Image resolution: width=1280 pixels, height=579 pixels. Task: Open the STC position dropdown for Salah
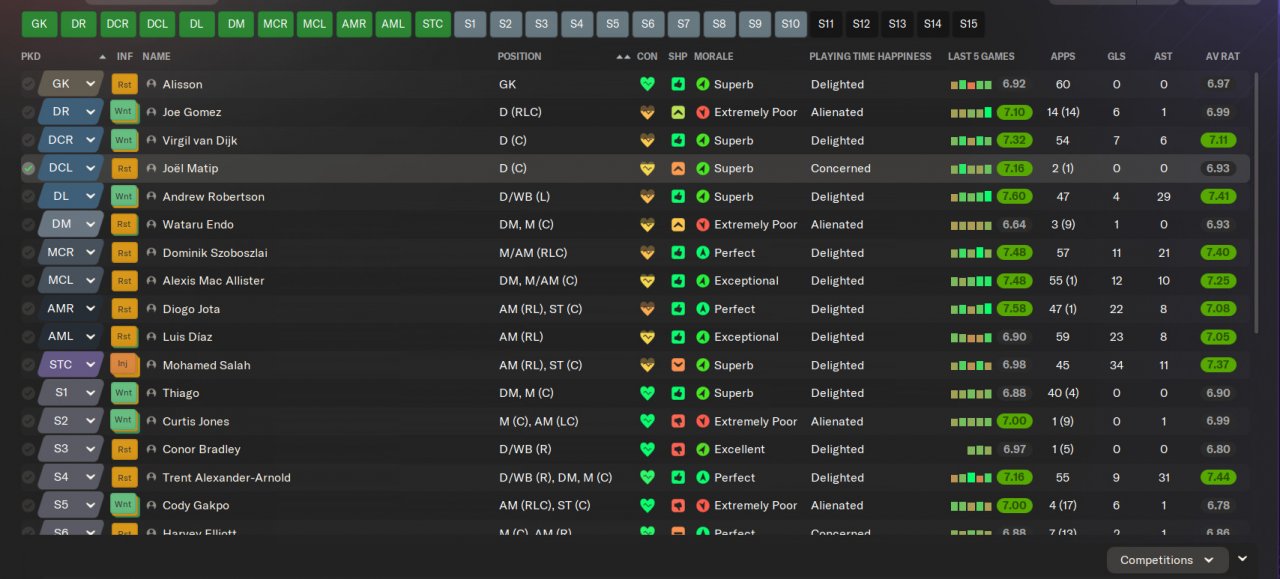(71, 364)
